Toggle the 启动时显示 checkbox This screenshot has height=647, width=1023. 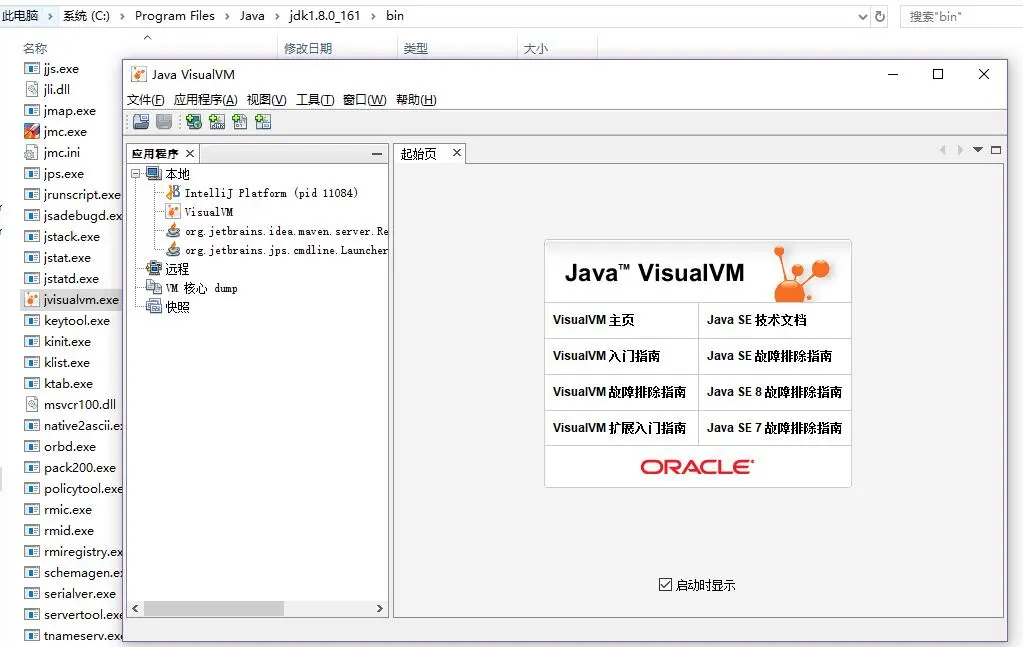pos(665,584)
